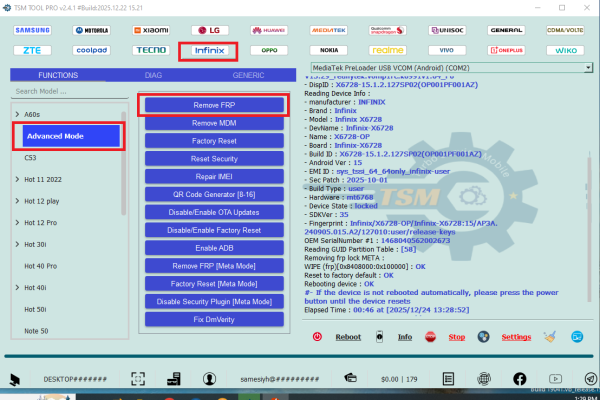Switch to the GENERIC tab
This screenshot has height=400, width=600.
click(x=248, y=75)
